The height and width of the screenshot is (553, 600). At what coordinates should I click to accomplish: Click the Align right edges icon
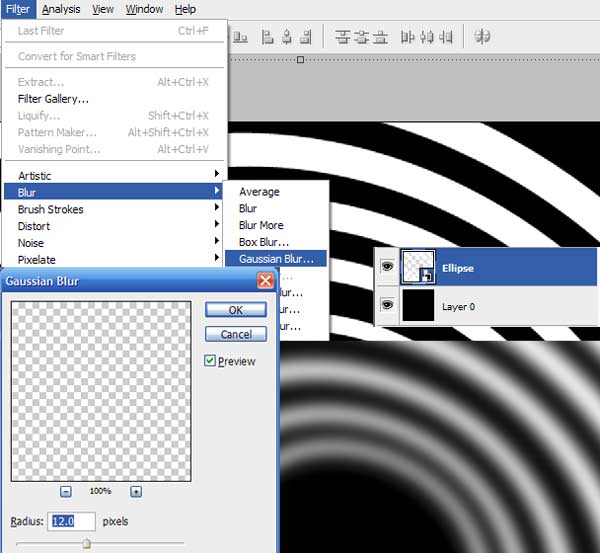306,37
